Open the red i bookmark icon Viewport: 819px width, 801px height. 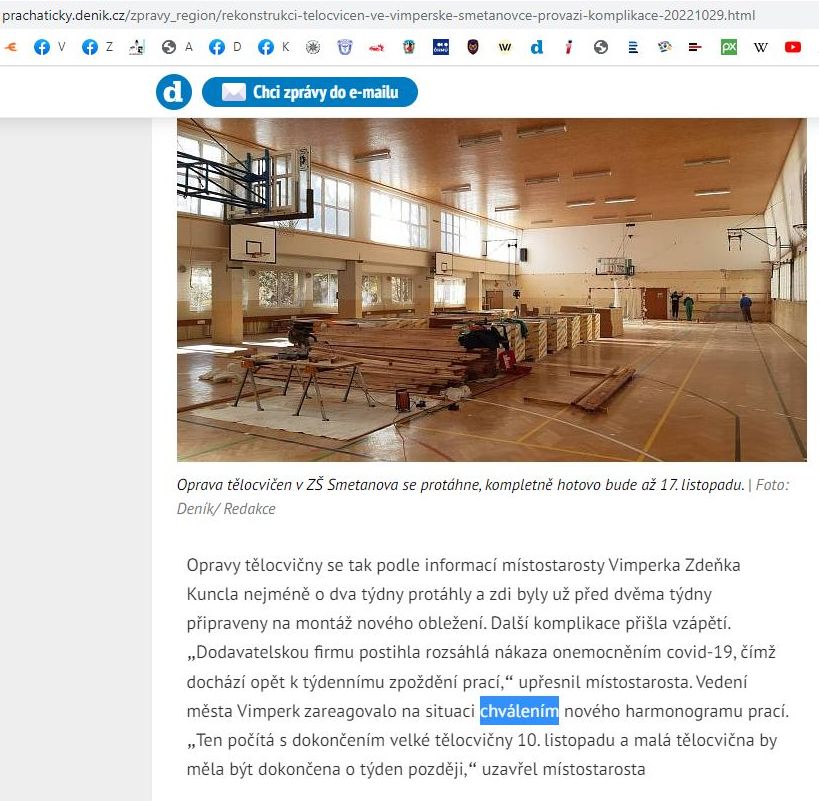[569, 47]
